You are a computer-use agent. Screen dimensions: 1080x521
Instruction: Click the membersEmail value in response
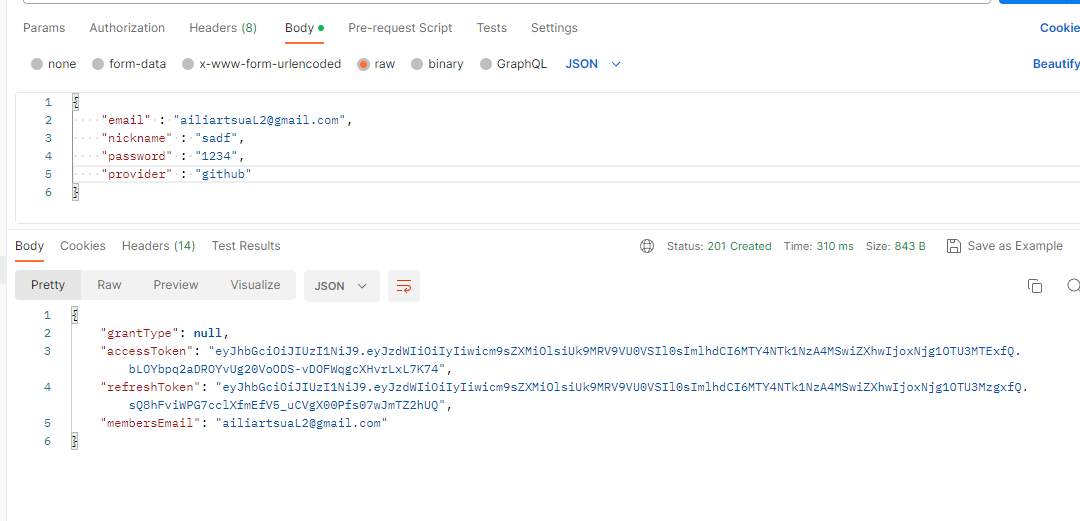tap(302, 423)
